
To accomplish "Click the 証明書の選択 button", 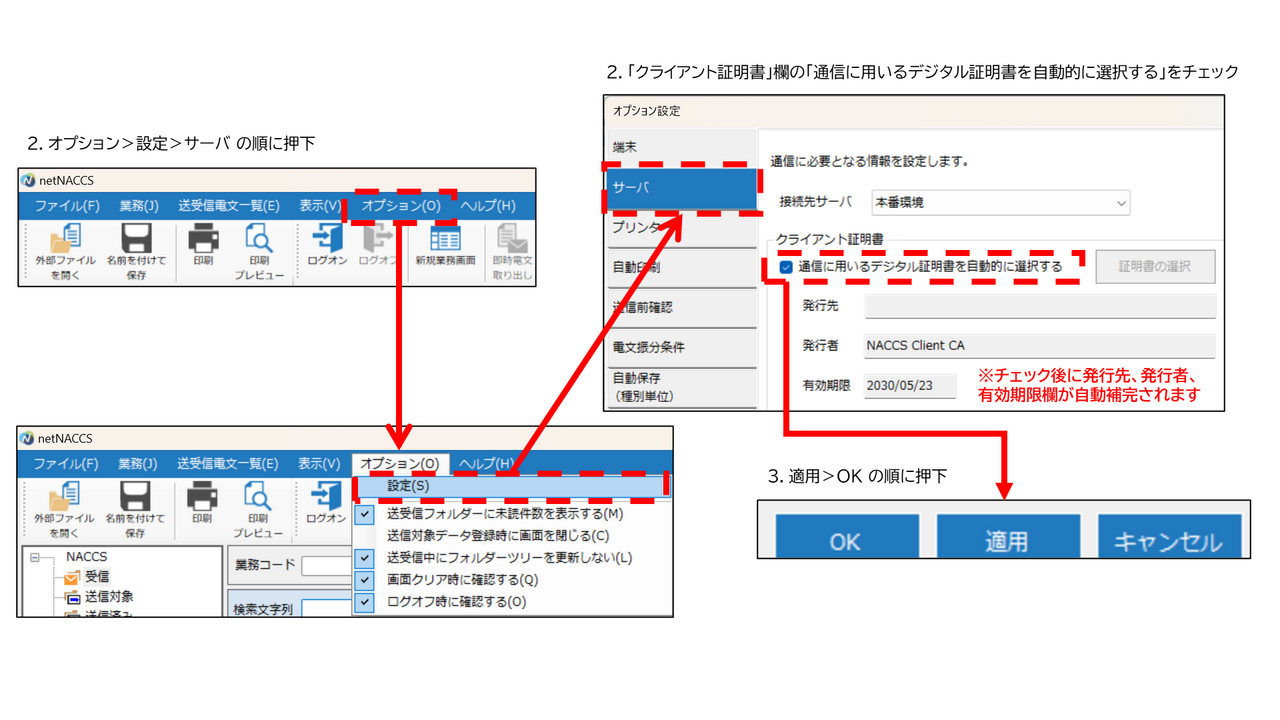I will [x=1155, y=267].
